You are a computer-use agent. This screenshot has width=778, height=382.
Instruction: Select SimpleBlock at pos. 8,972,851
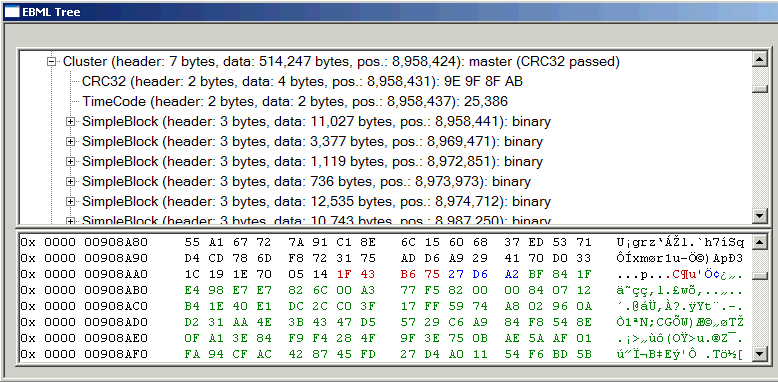pos(312,161)
